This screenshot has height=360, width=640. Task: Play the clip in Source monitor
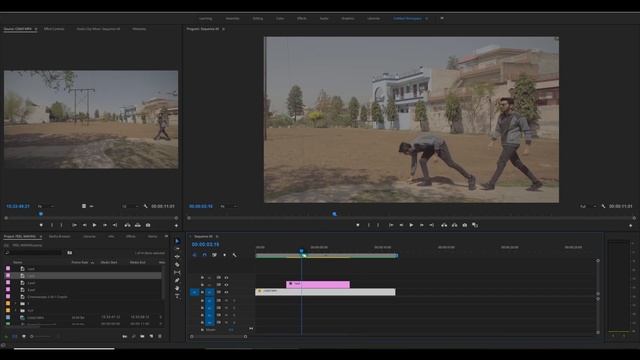coord(95,225)
